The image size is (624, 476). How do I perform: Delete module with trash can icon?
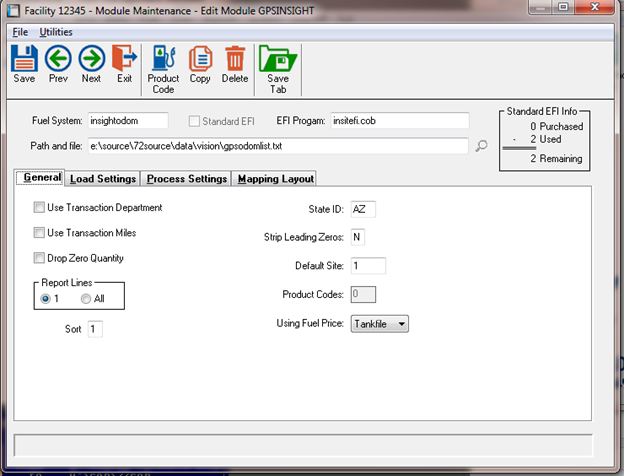pos(235,59)
